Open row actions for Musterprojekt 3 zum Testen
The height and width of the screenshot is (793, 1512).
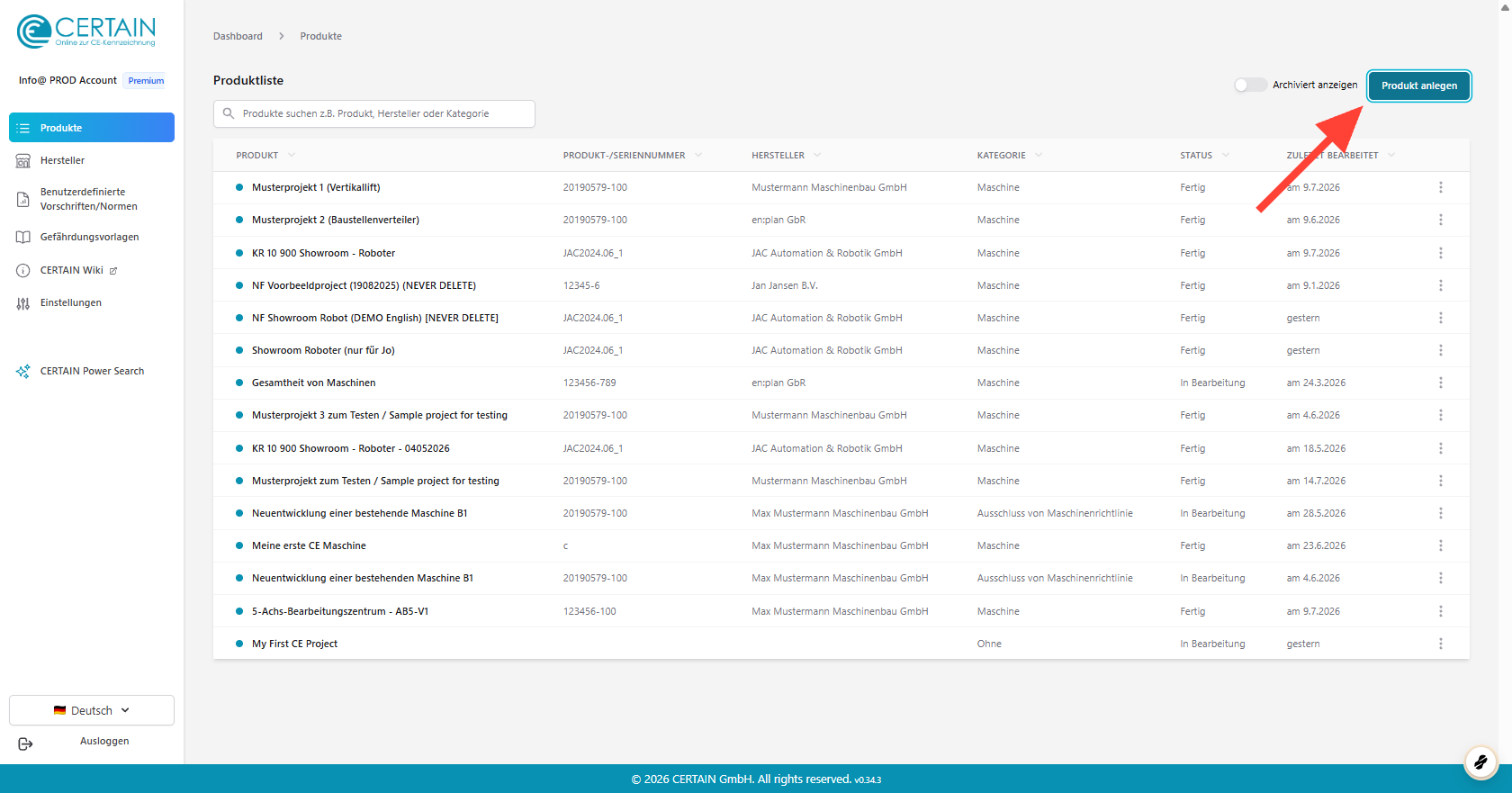click(x=1440, y=415)
